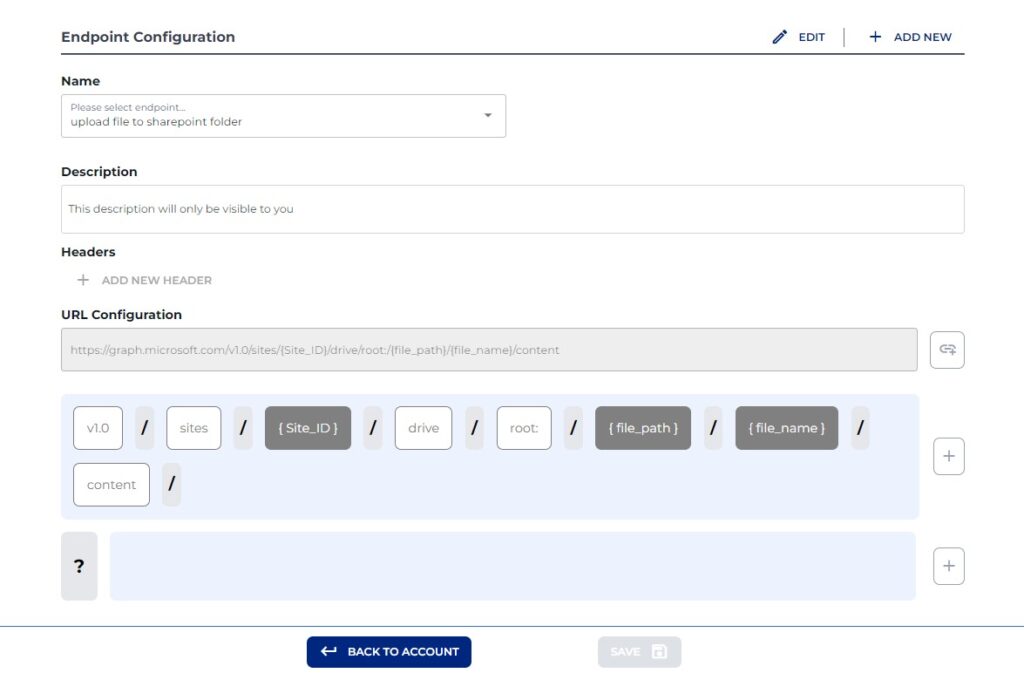Viewport: 1024px width, 673px height.
Task: Click the BACK TO ACCOUNT button
Action: click(x=389, y=651)
